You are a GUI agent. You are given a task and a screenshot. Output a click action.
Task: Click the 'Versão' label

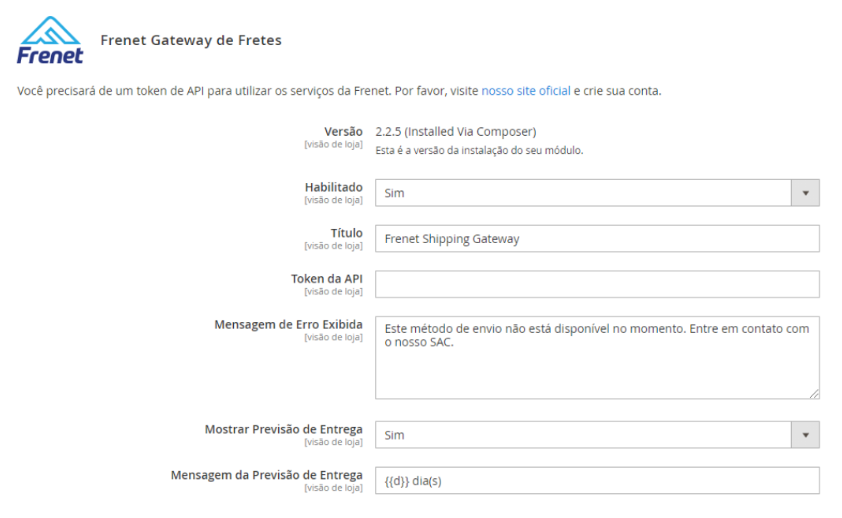click(x=343, y=132)
